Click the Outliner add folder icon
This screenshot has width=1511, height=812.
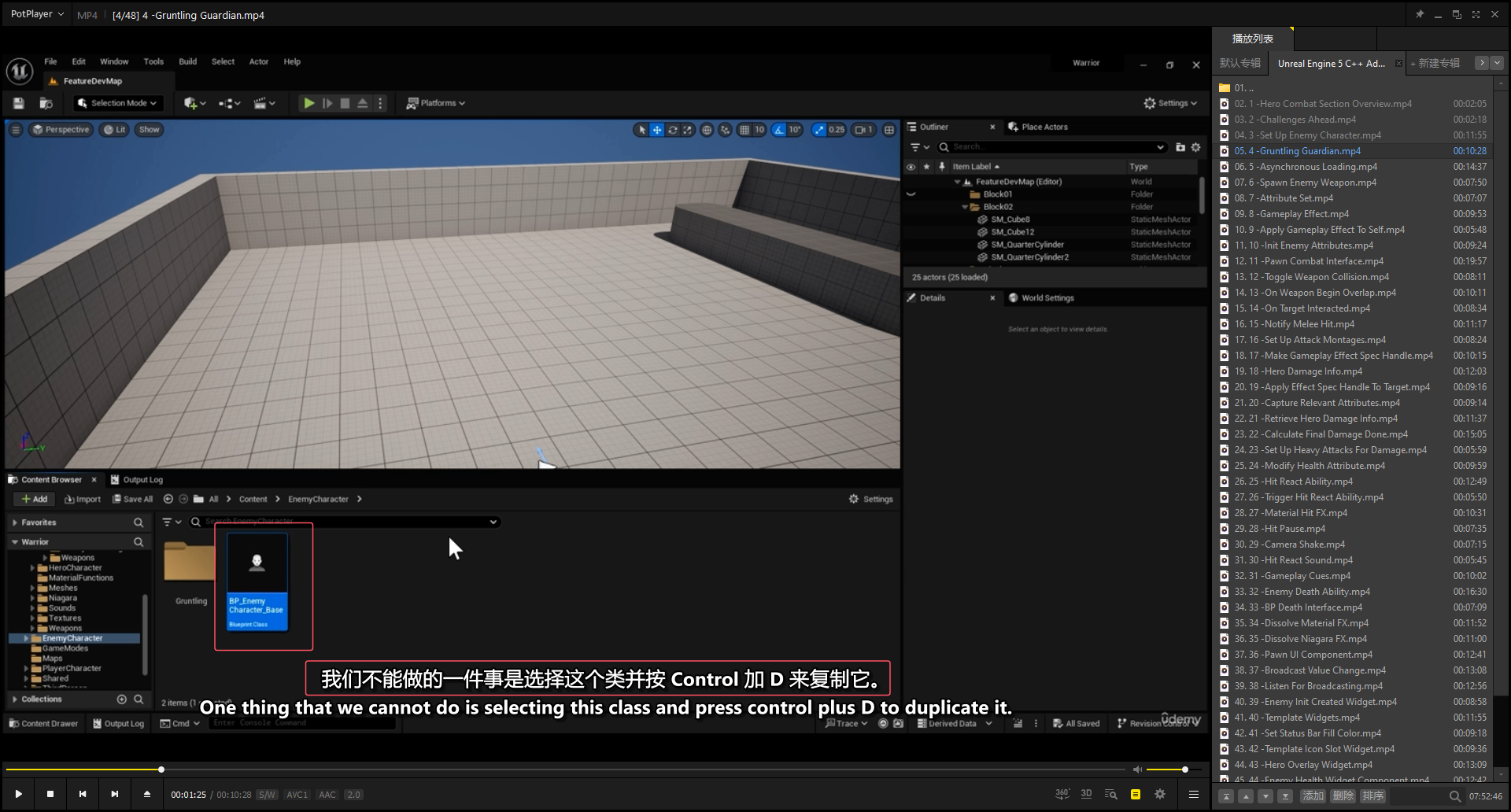click(1180, 147)
